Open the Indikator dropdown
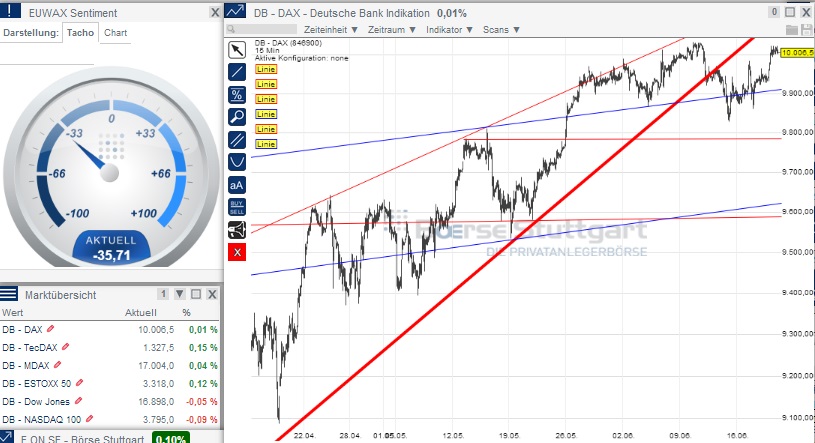Image resolution: width=815 pixels, height=443 pixels. 449,30
